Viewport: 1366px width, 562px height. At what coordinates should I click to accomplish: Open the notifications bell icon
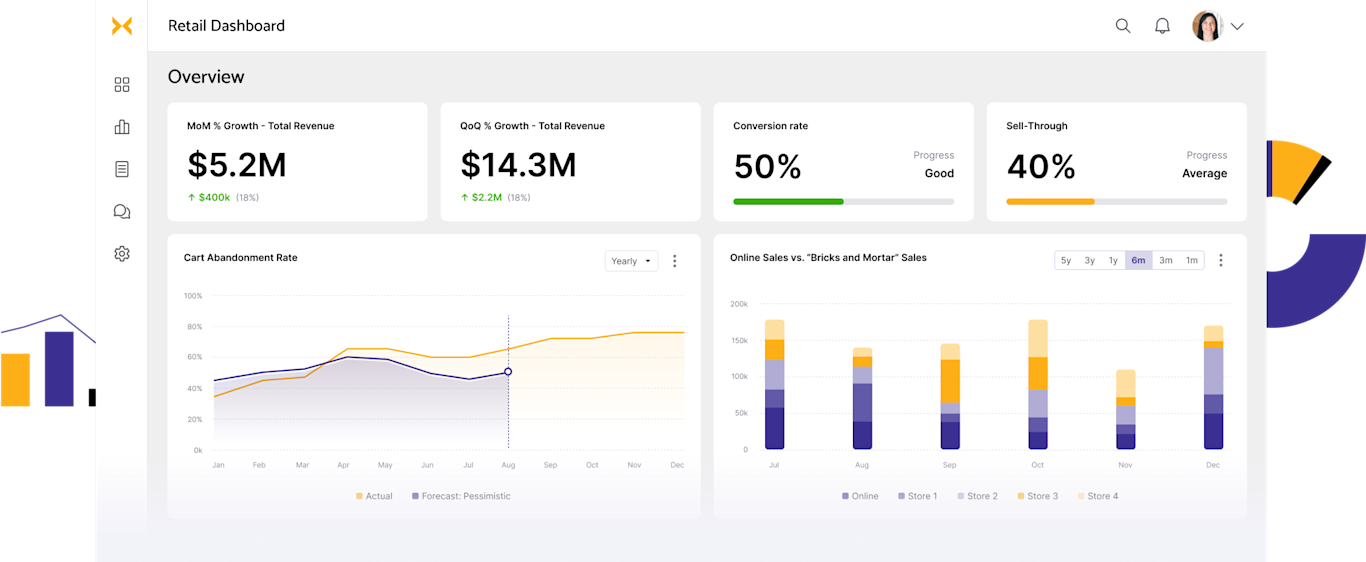tap(1162, 26)
